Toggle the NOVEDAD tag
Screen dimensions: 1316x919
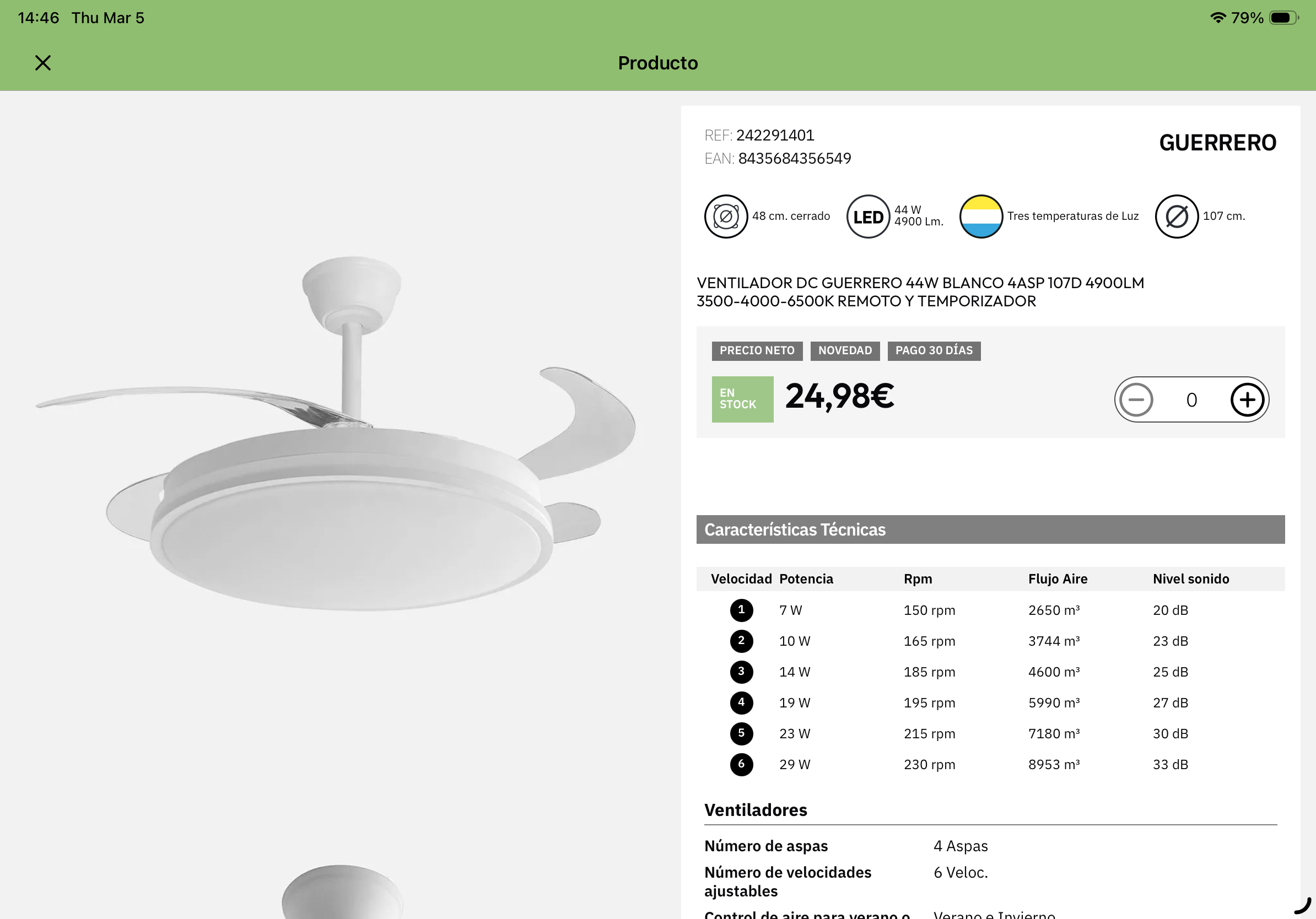(x=845, y=350)
